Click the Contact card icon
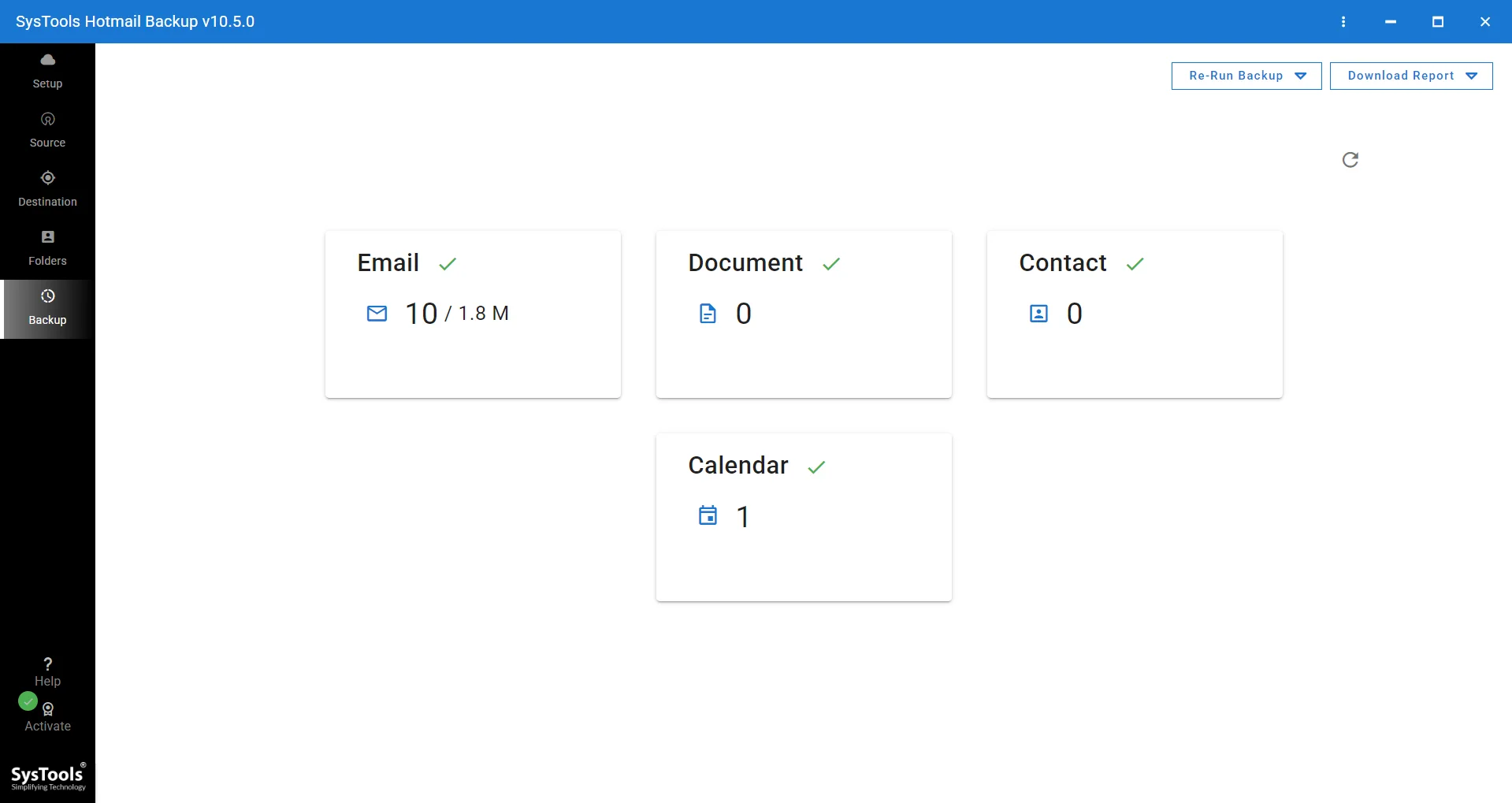Screen dimensions: 1512x803 coord(1039,314)
